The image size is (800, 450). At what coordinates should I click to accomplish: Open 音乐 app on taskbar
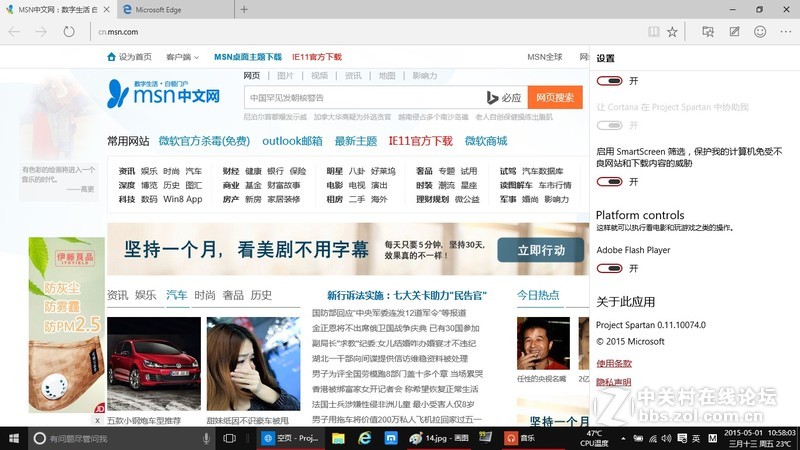[520, 438]
